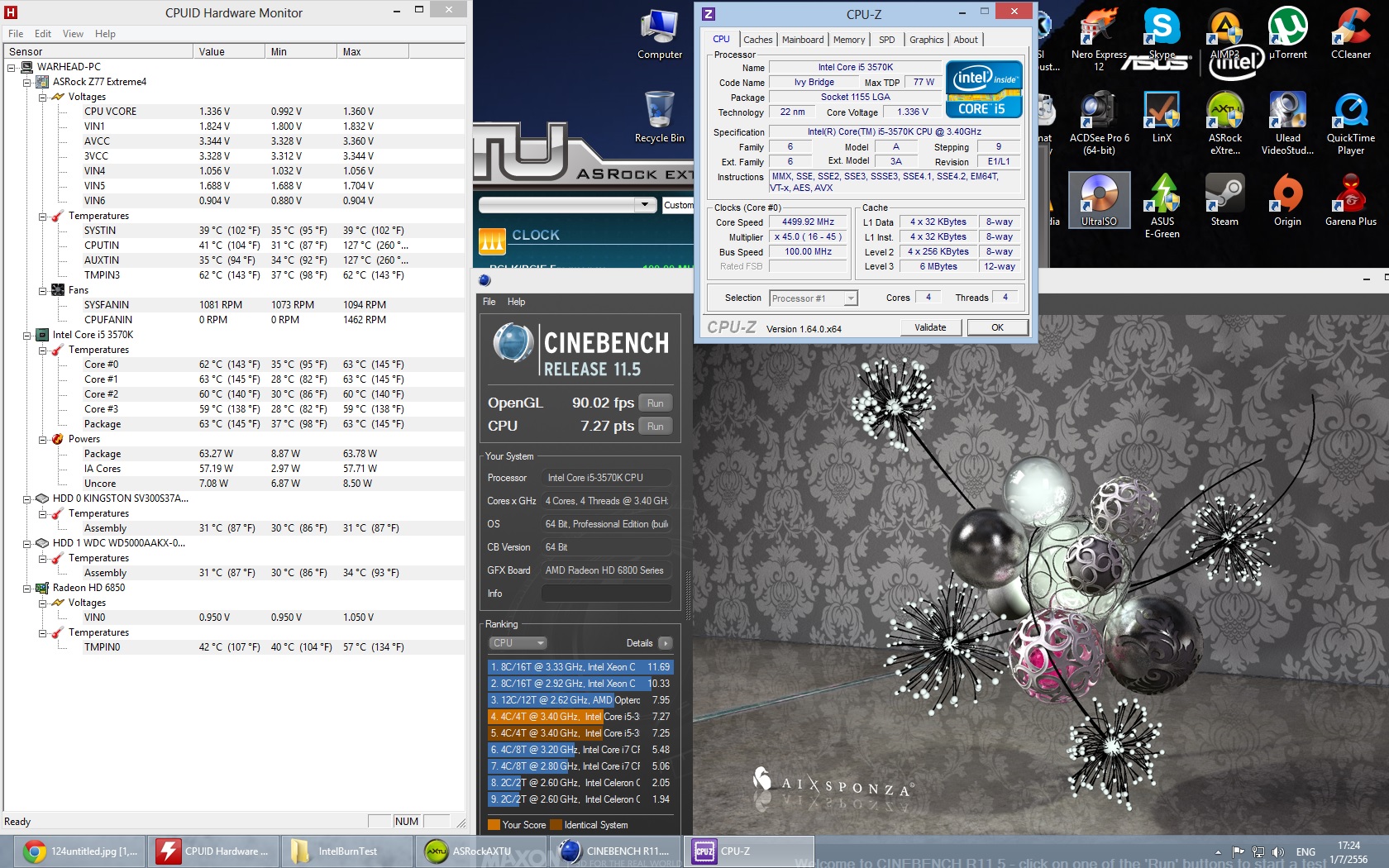The width and height of the screenshot is (1389, 868).
Task: Select the ENG input language indicator
Action: pos(1305,852)
